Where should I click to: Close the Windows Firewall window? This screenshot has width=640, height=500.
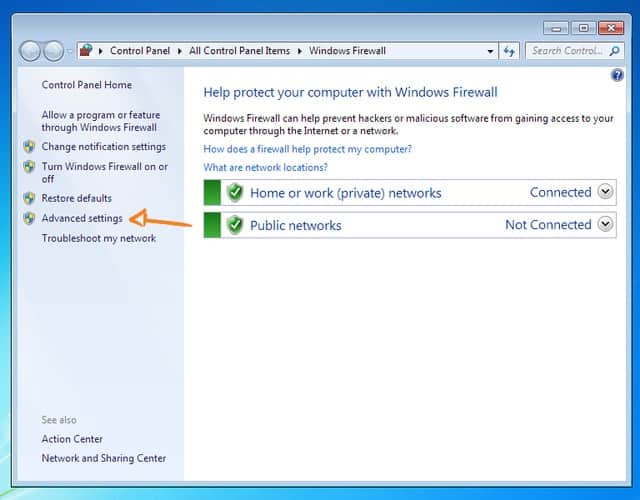pos(611,28)
